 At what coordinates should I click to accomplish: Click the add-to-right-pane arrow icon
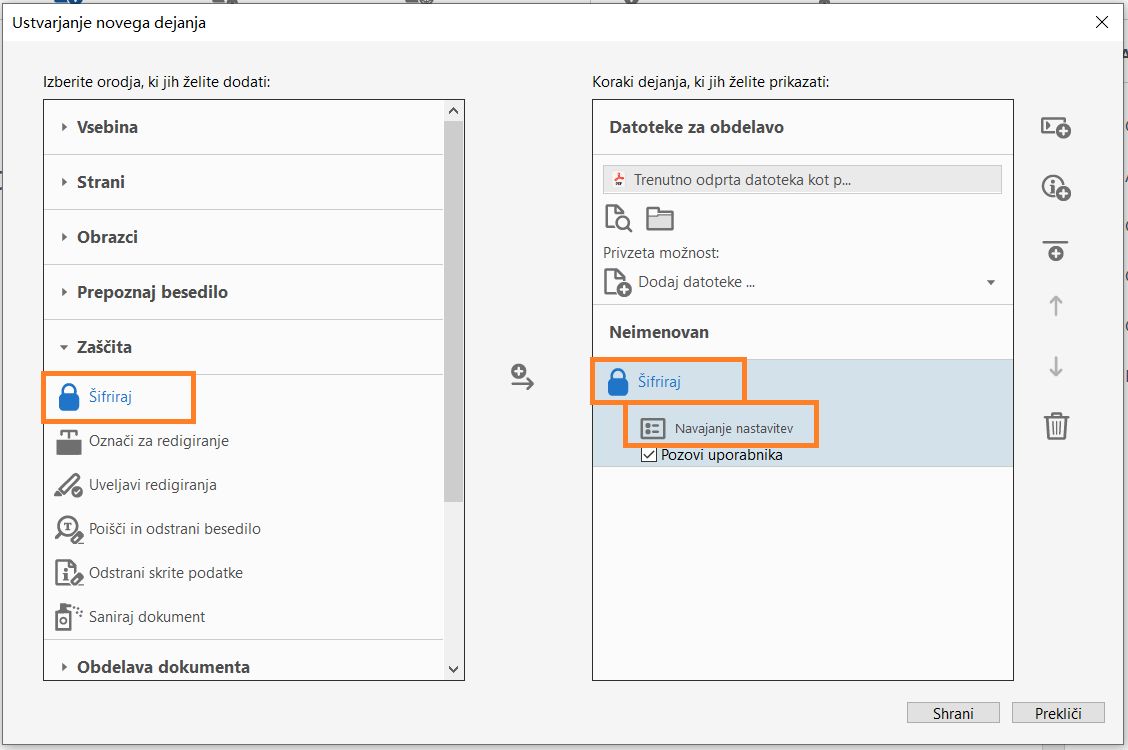pos(522,378)
